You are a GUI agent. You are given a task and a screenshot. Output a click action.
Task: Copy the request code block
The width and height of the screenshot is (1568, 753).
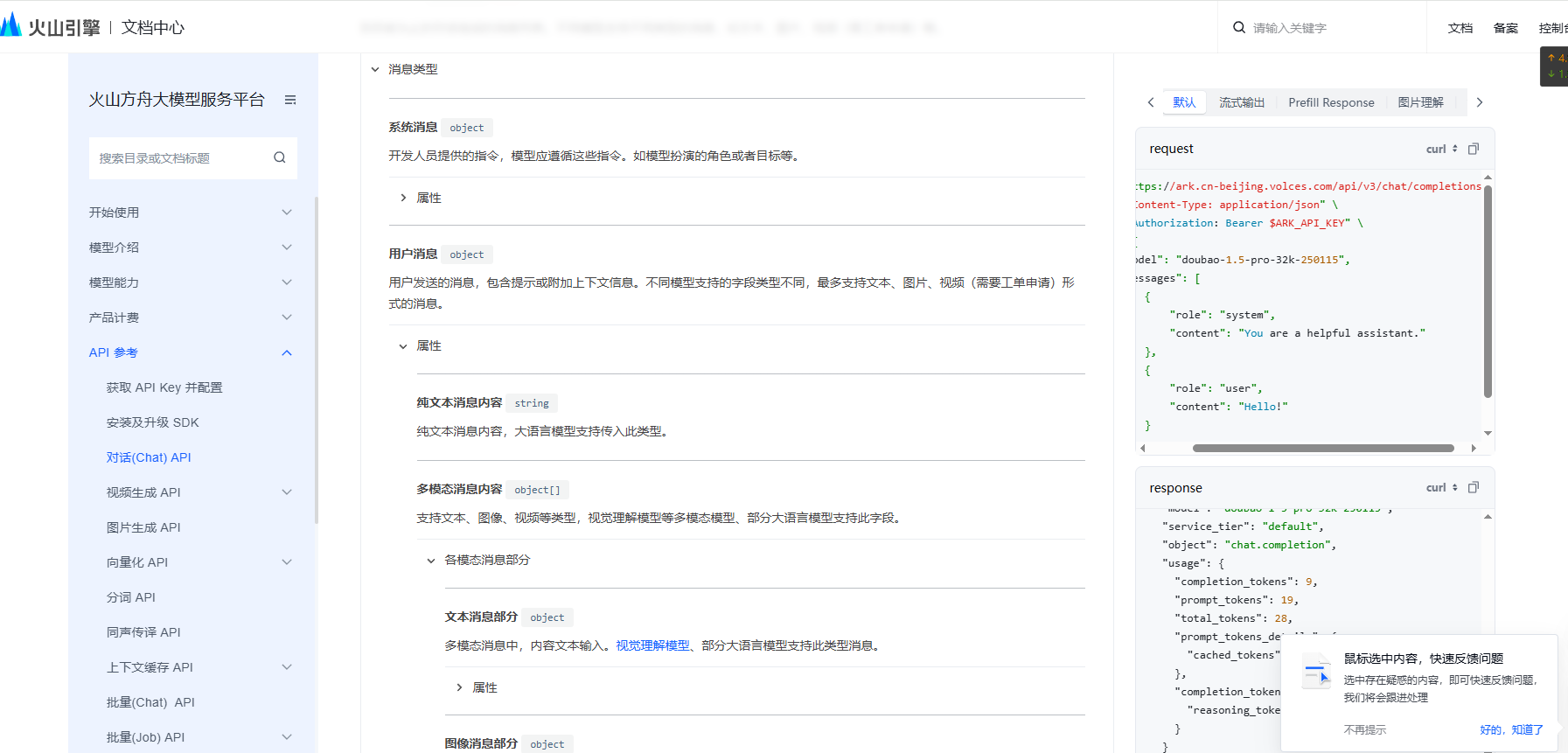(1474, 149)
